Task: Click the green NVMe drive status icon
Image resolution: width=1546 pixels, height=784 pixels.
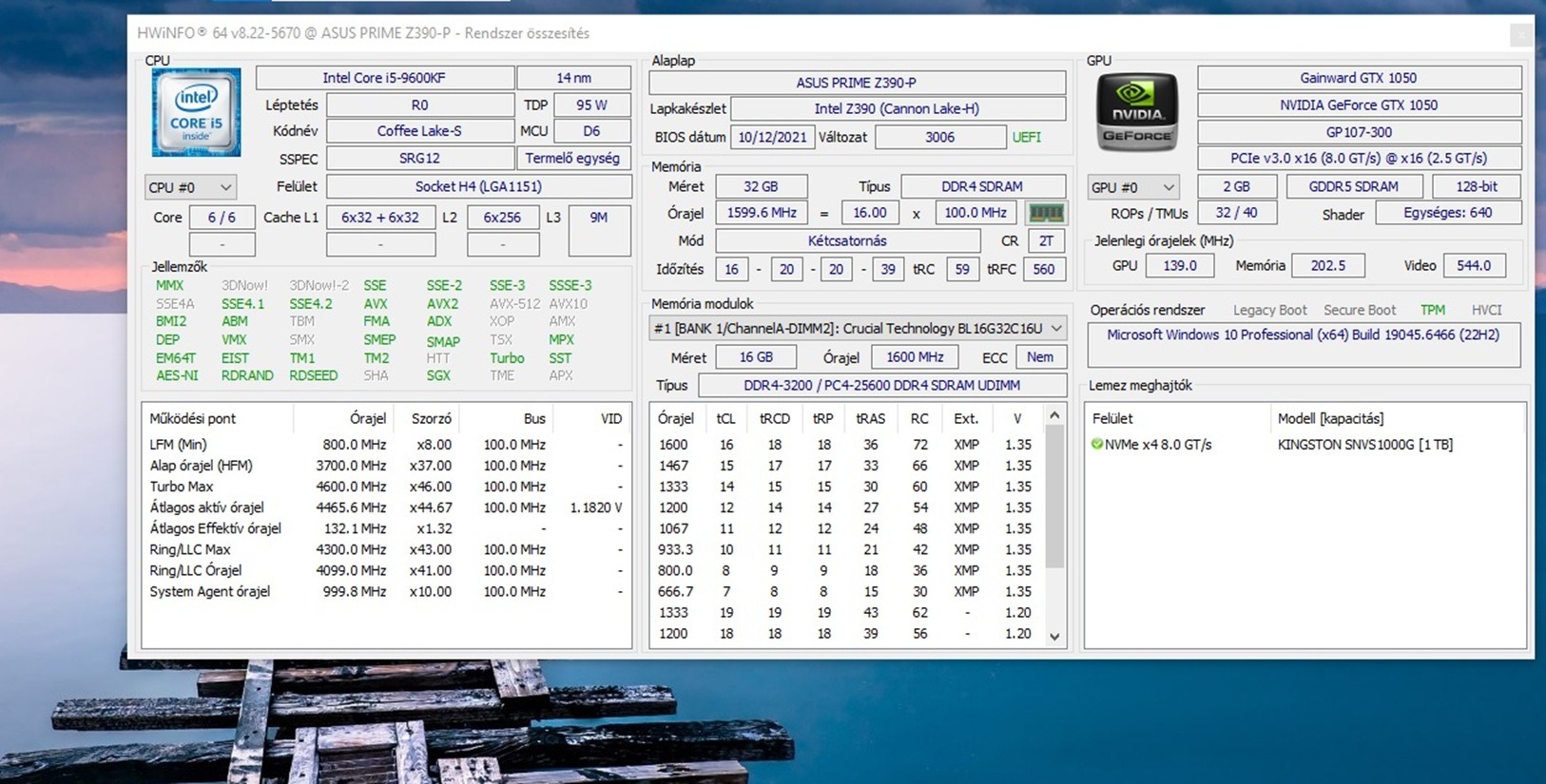Action: (x=1096, y=444)
